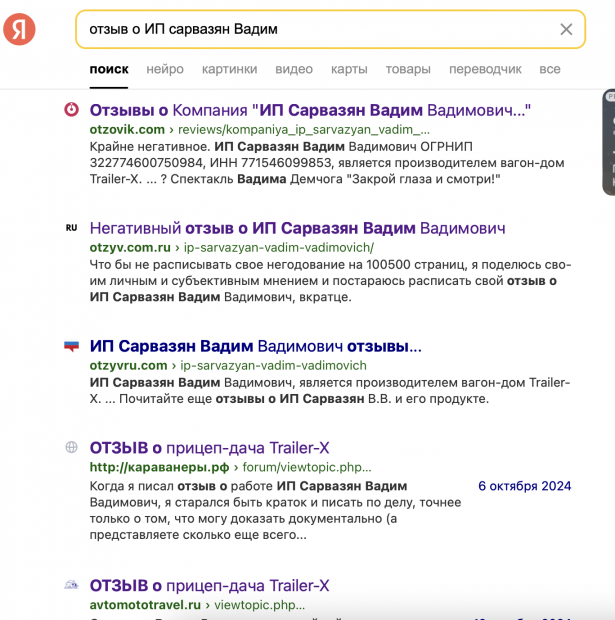The image size is (615, 620).
Task: Expand the все services menu
Action: (550, 69)
